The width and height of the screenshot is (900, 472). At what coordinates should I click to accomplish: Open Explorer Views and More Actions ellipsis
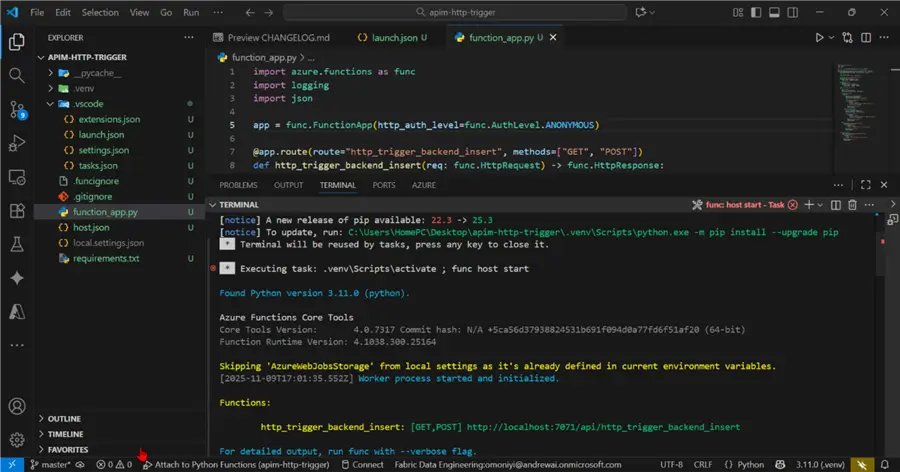[x=189, y=37]
